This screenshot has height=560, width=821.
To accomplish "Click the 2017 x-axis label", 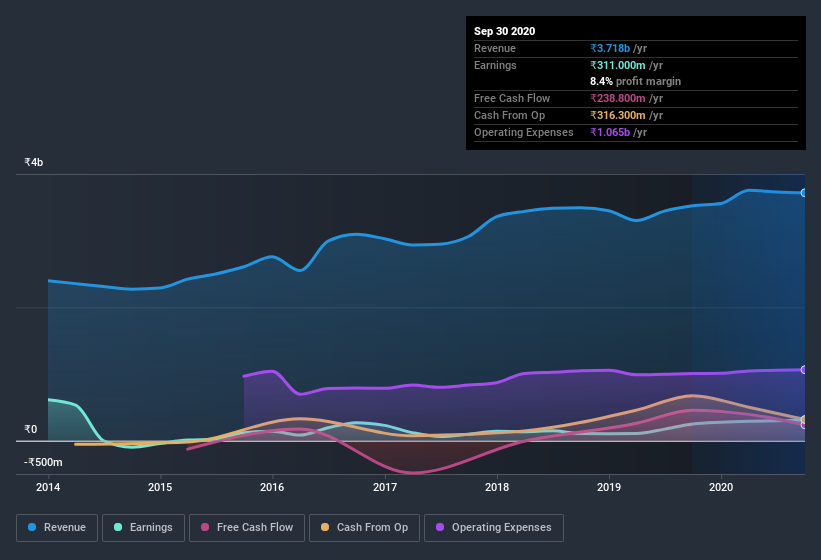I will pos(385,487).
